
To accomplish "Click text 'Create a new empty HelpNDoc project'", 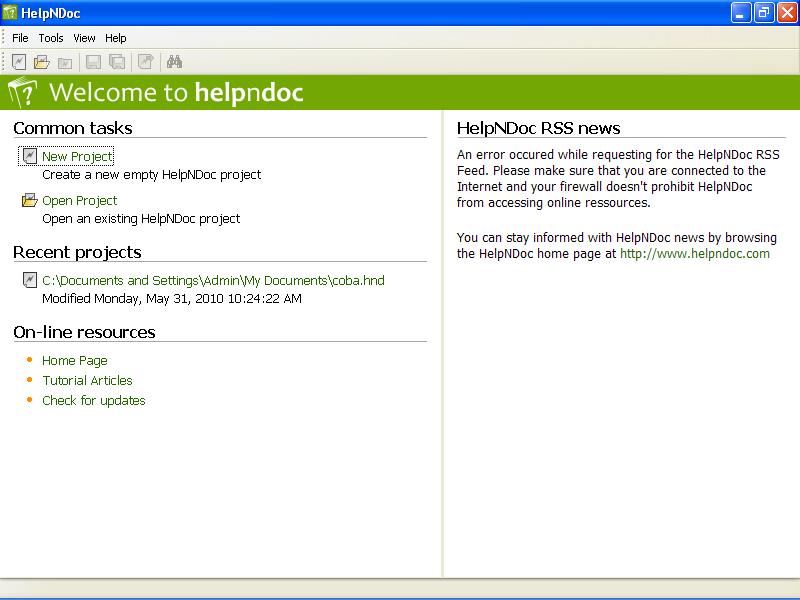I will (152, 174).
